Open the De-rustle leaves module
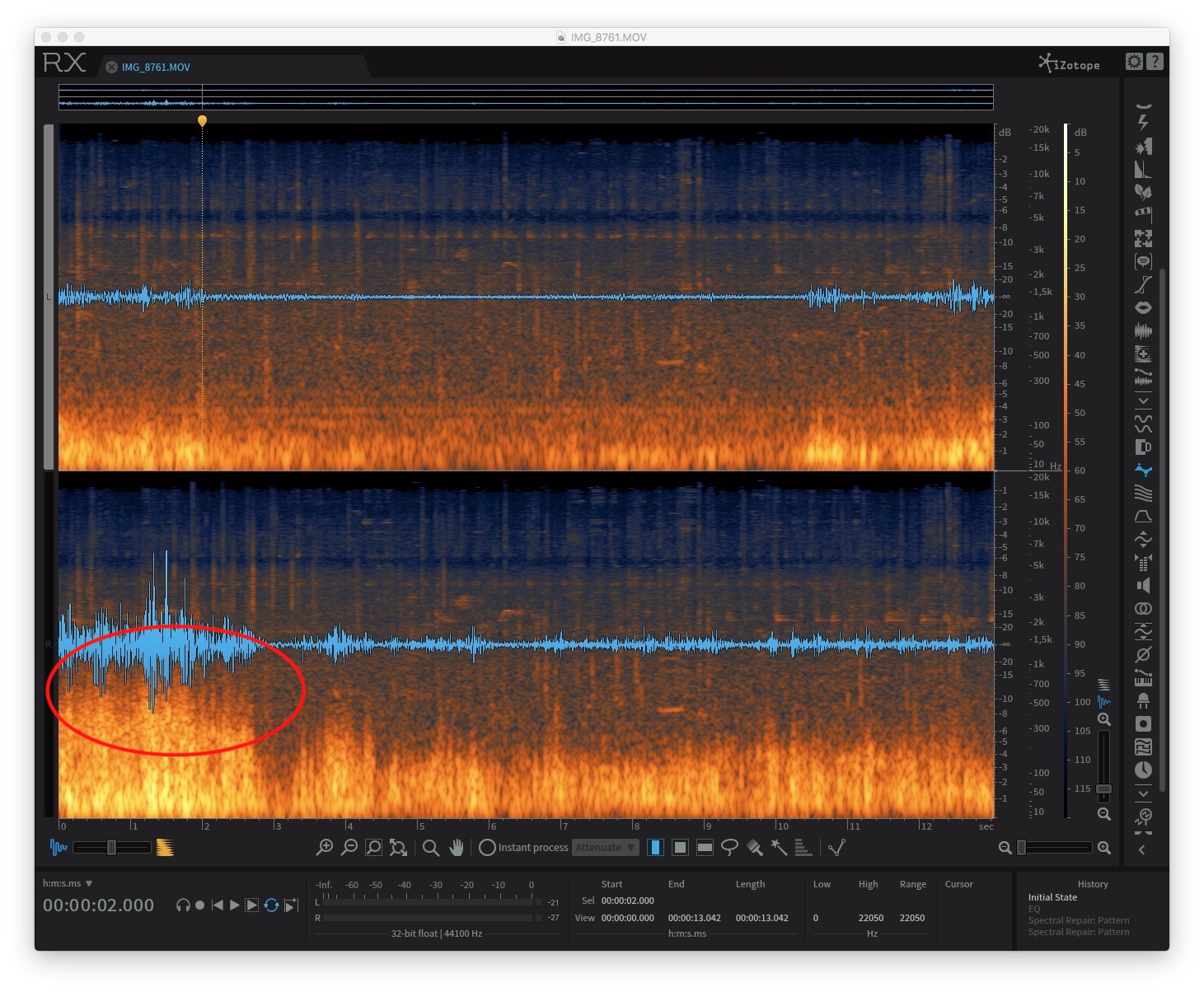Image resolution: width=1204 pixels, height=992 pixels. [1143, 192]
